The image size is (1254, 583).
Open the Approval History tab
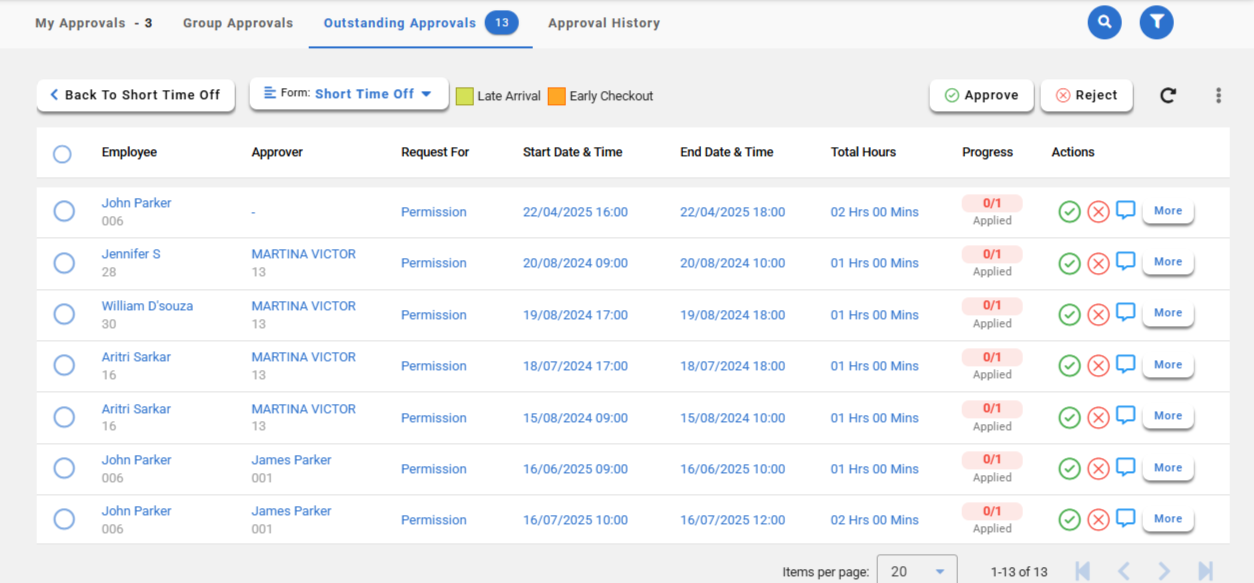(x=604, y=23)
